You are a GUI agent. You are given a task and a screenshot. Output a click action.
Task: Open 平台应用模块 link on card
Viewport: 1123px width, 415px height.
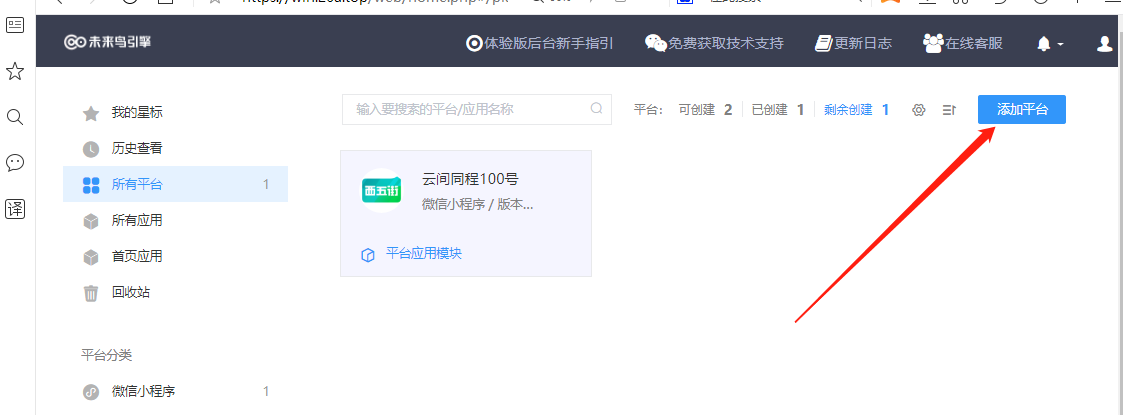click(x=424, y=253)
